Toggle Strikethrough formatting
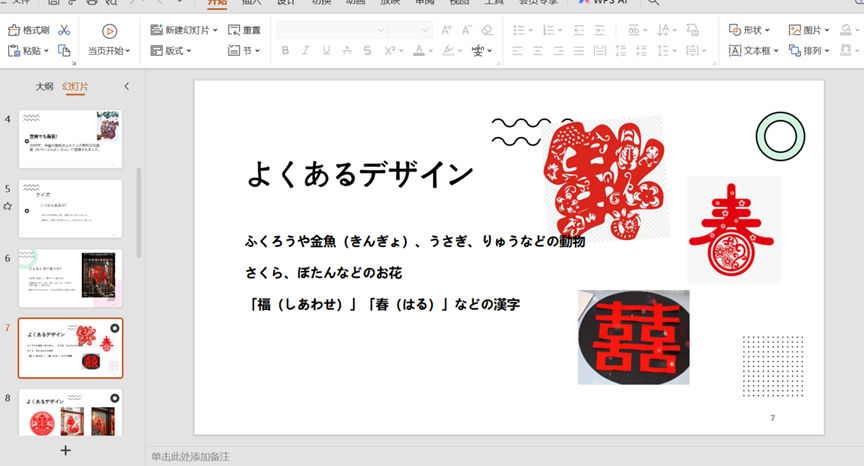 pyautogui.click(x=347, y=51)
